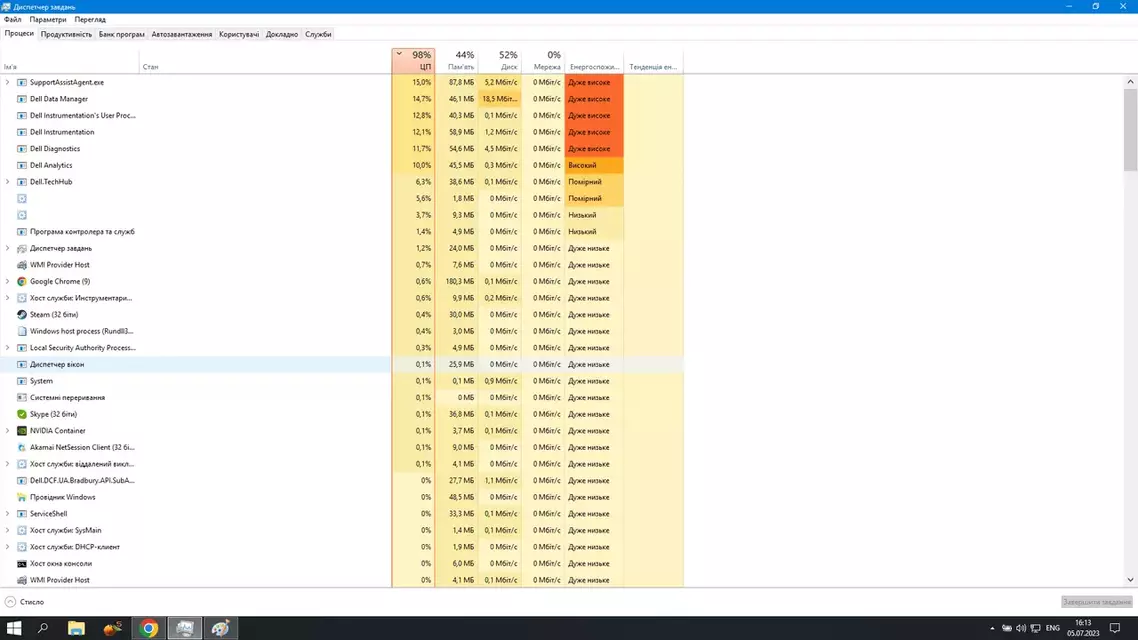This screenshot has width=1138, height=640.
Task: Switch to the Автозавантаження tab
Action: click(x=181, y=34)
